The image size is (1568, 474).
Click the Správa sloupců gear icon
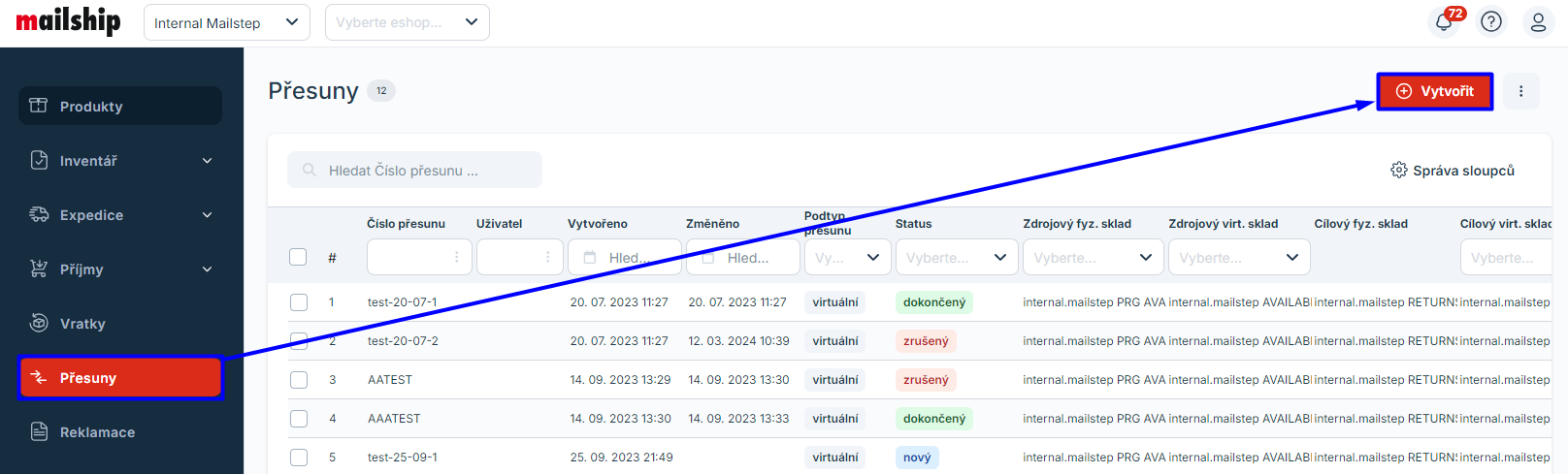[x=1398, y=171]
